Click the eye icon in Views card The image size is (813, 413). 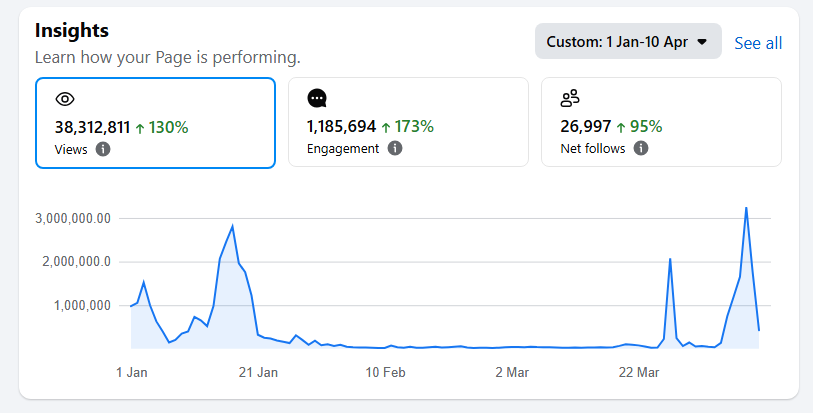point(65,98)
